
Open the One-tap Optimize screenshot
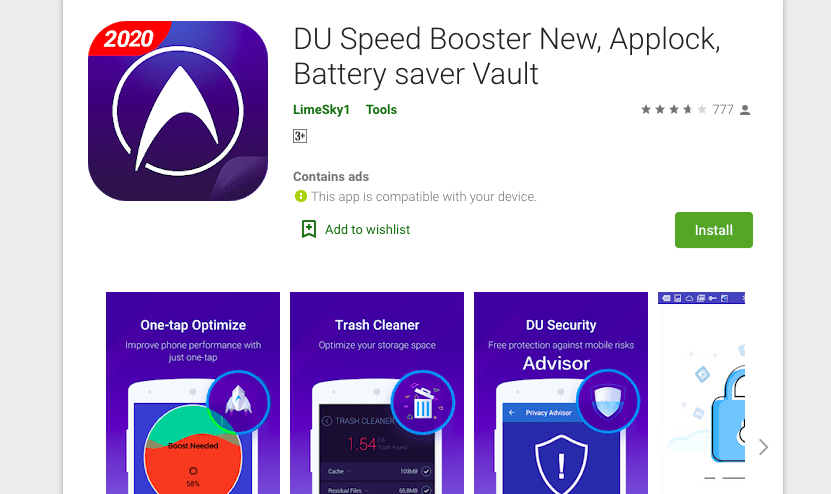(193, 393)
